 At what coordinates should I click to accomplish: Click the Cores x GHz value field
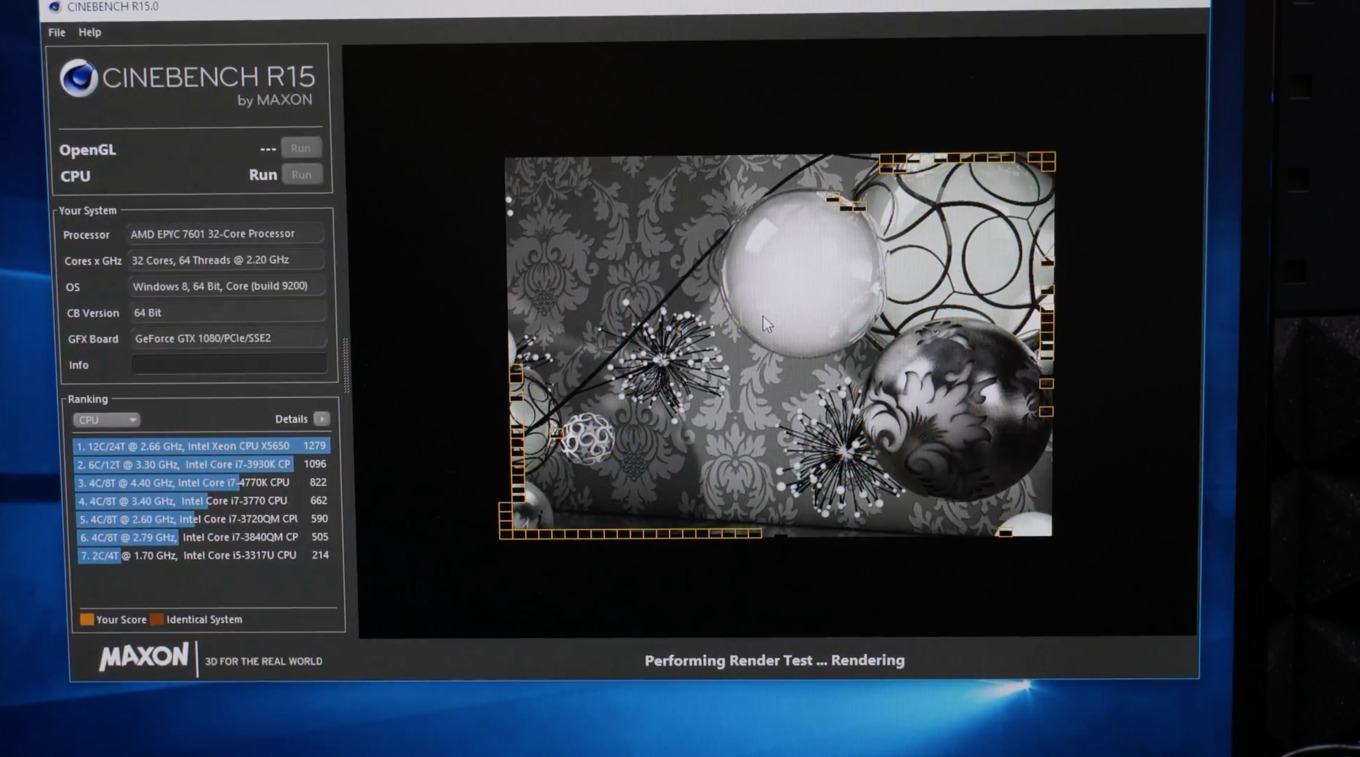point(227,260)
